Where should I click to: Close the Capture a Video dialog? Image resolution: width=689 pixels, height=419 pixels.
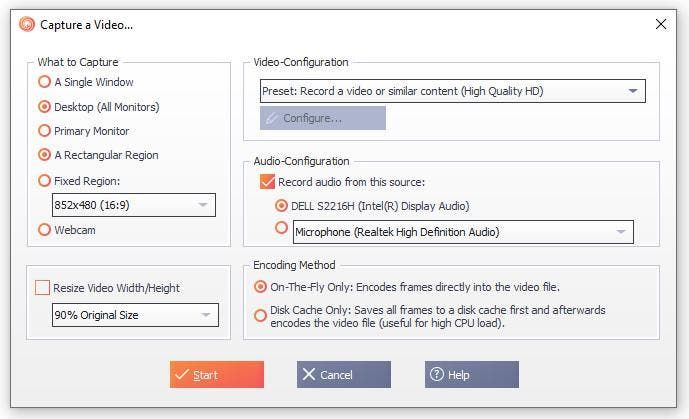click(x=660, y=24)
